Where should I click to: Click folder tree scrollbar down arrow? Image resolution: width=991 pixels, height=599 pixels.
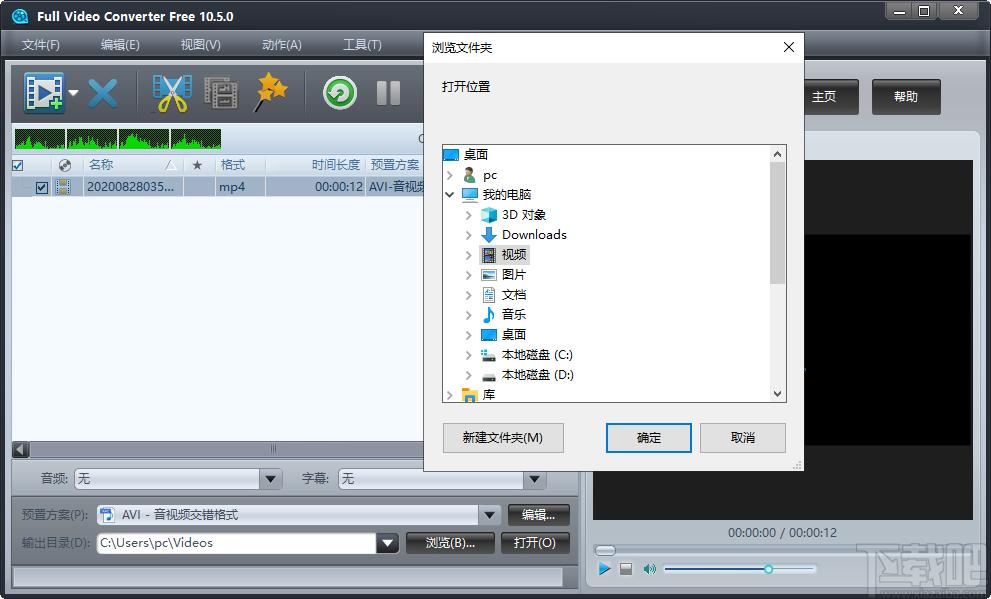click(x=777, y=394)
